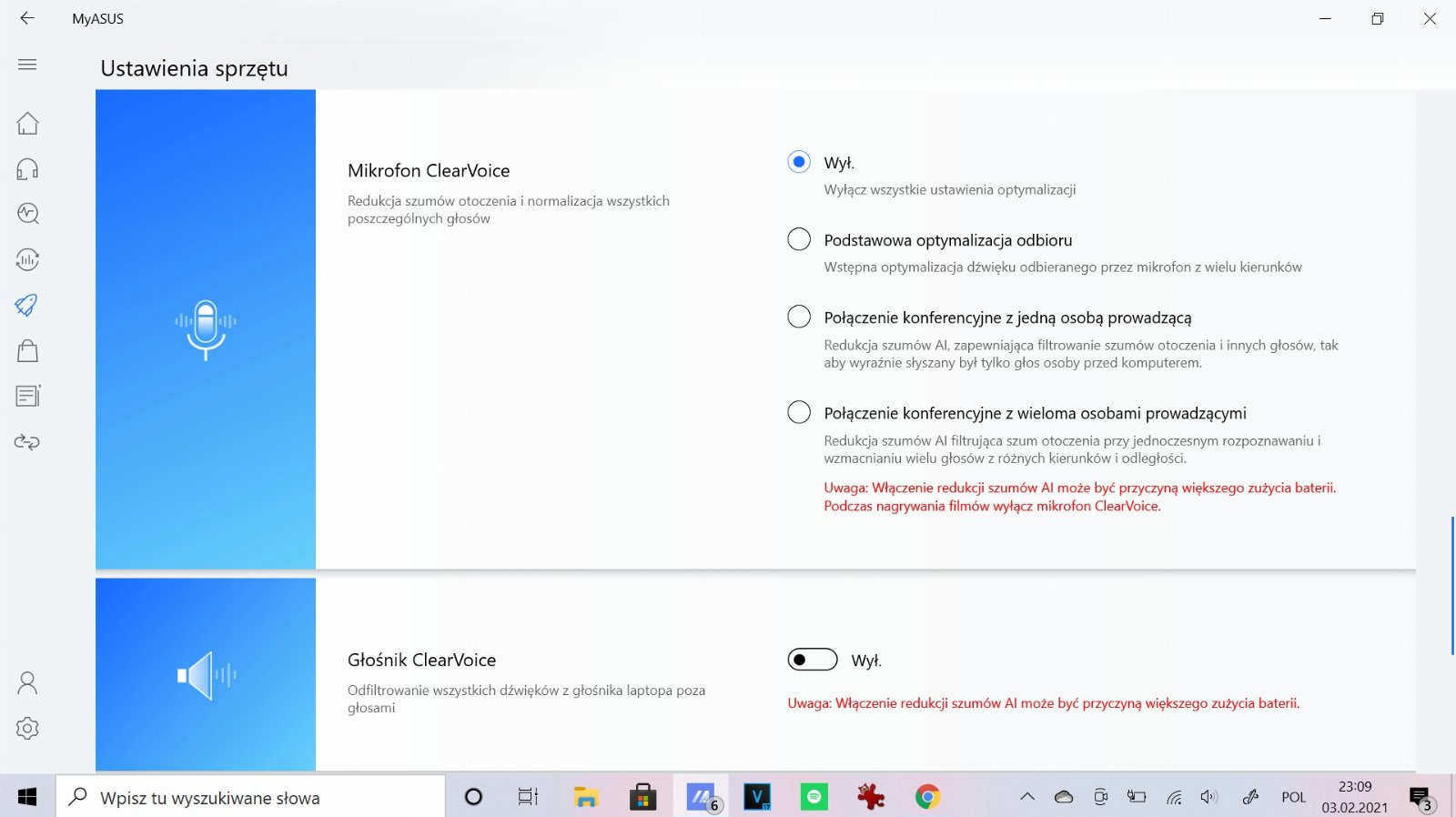Open System Diagnosis icon in sidebar
This screenshot has height=817, width=1456.
coord(27,214)
